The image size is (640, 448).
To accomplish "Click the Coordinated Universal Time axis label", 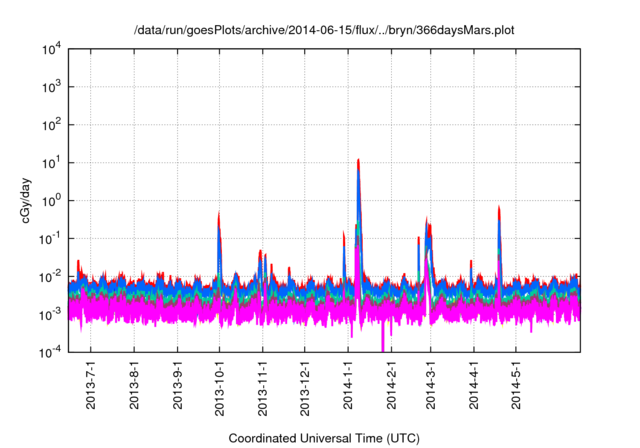I will coord(324,438).
